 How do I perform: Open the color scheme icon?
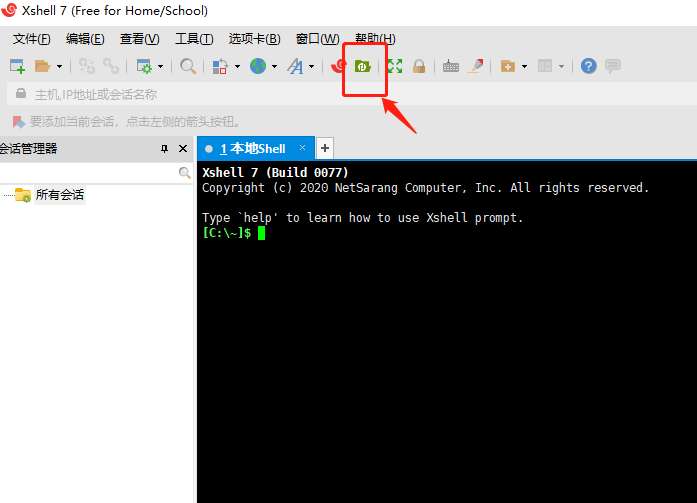click(x=220, y=66)
